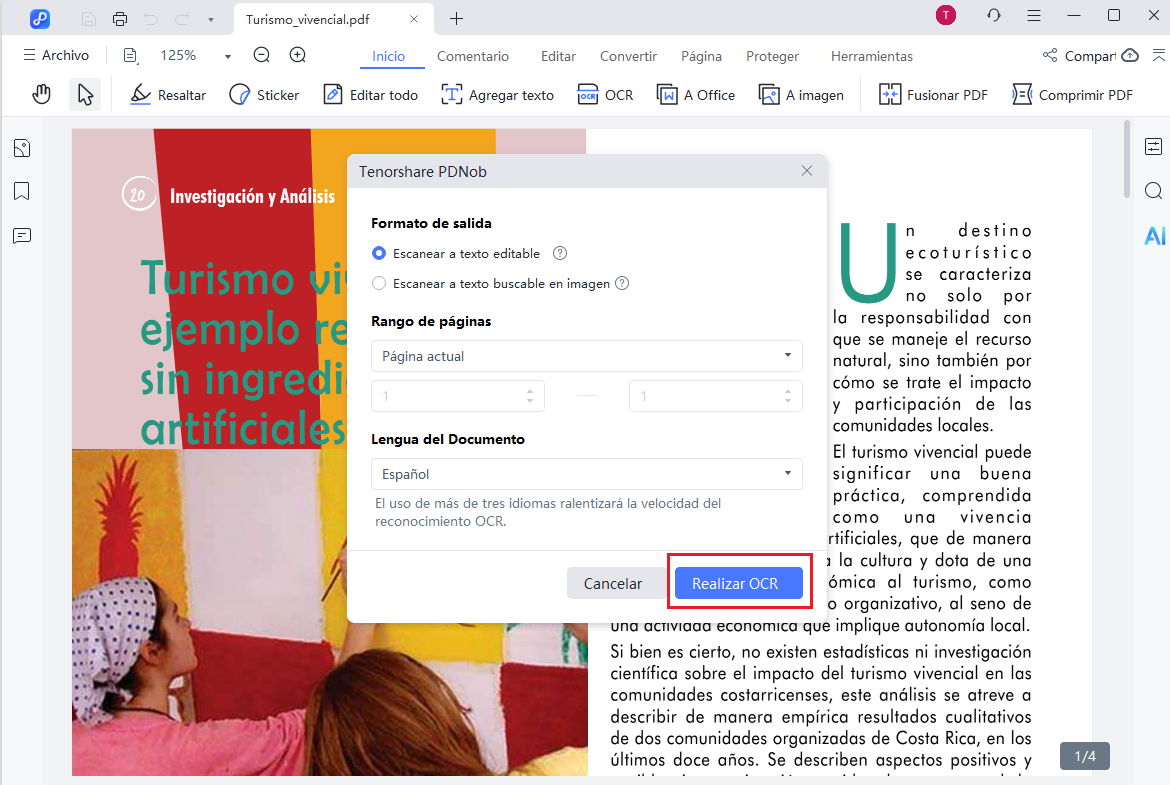Viewport: 1170px width, 785px height.
Task: Open the zoom percentage dropdown
Action: pos(227,55)
